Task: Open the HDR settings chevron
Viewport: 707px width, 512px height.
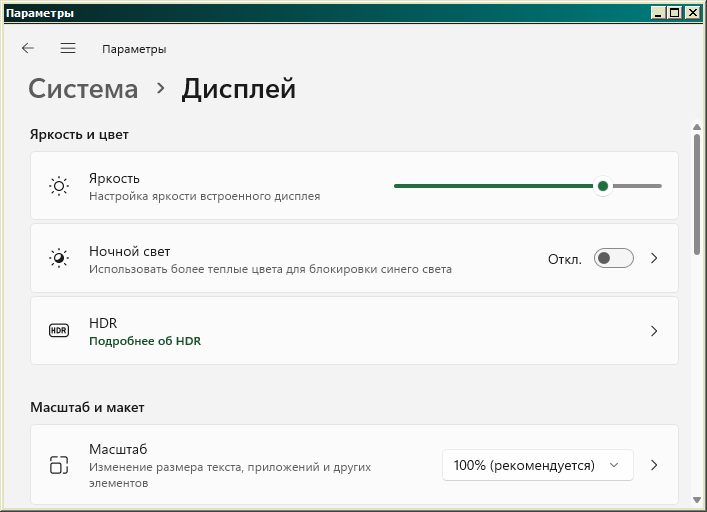Action: [654, 331]
